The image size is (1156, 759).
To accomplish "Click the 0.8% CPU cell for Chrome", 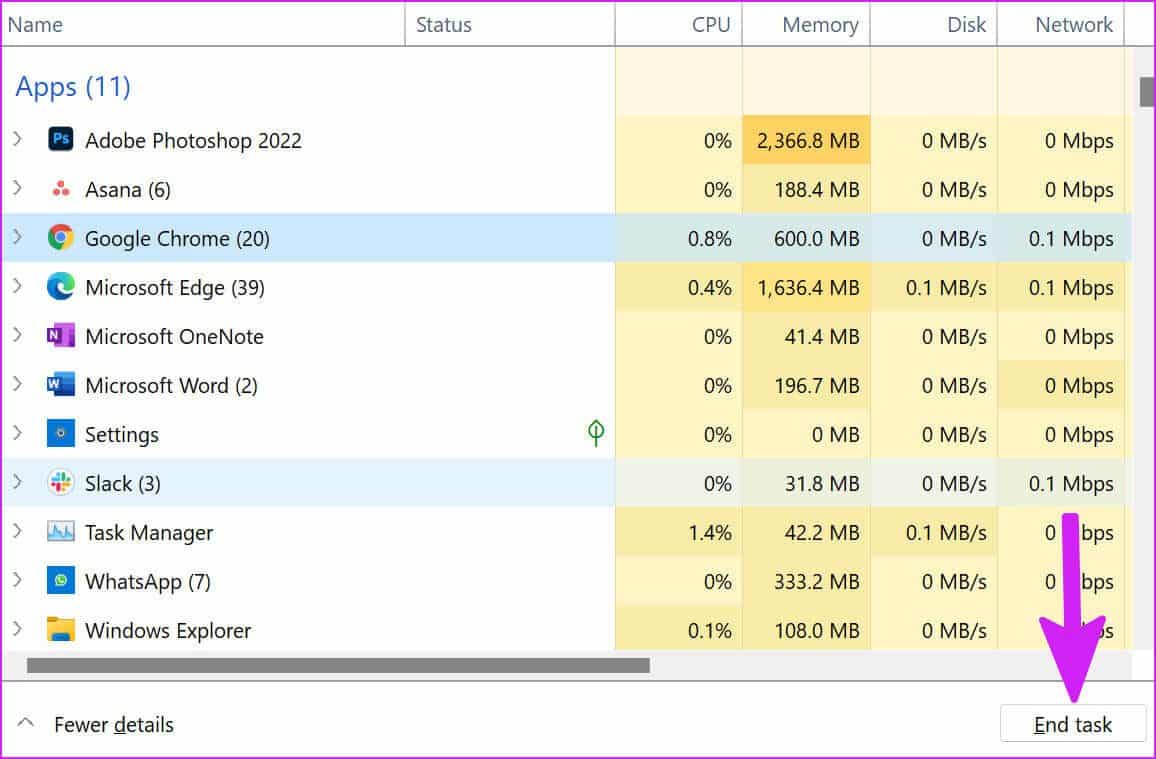I will [x=678, y=238].
